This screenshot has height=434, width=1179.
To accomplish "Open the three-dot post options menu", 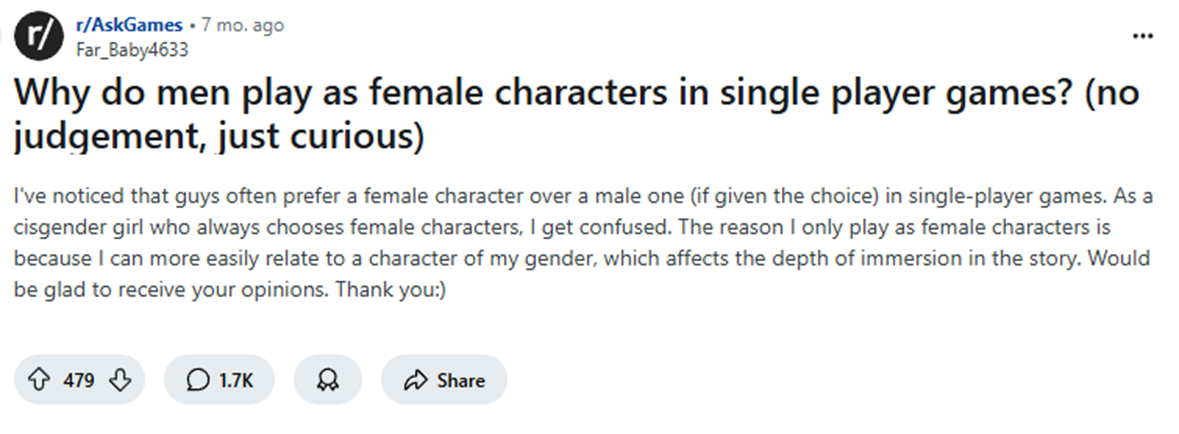I will click(1142, 36).
